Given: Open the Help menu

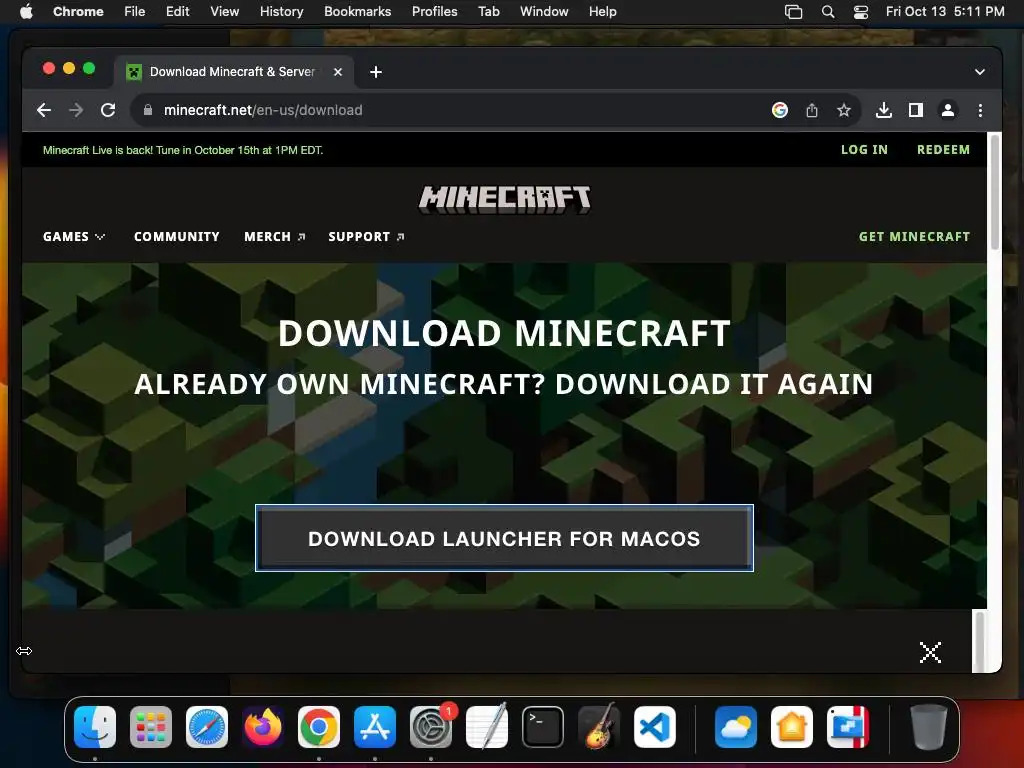Looking at the screenshot, I should pos(602,12).
